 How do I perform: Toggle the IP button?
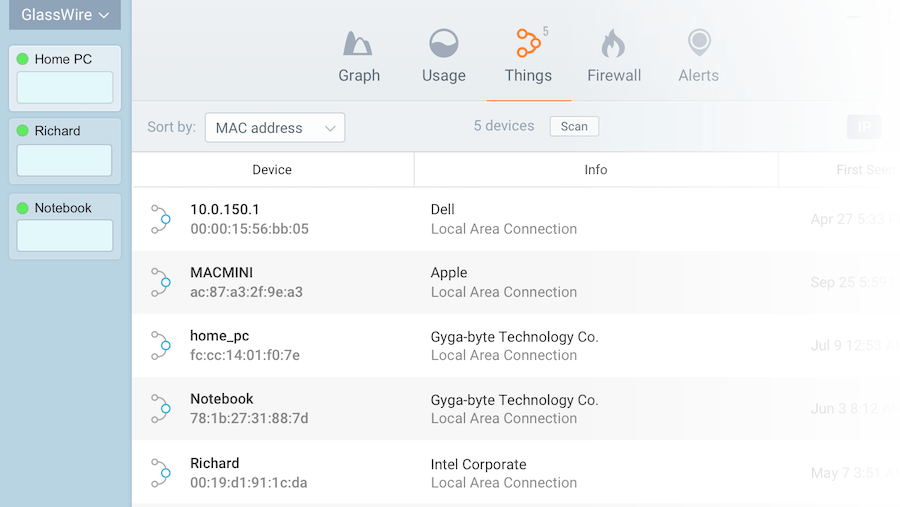(864, 127)
